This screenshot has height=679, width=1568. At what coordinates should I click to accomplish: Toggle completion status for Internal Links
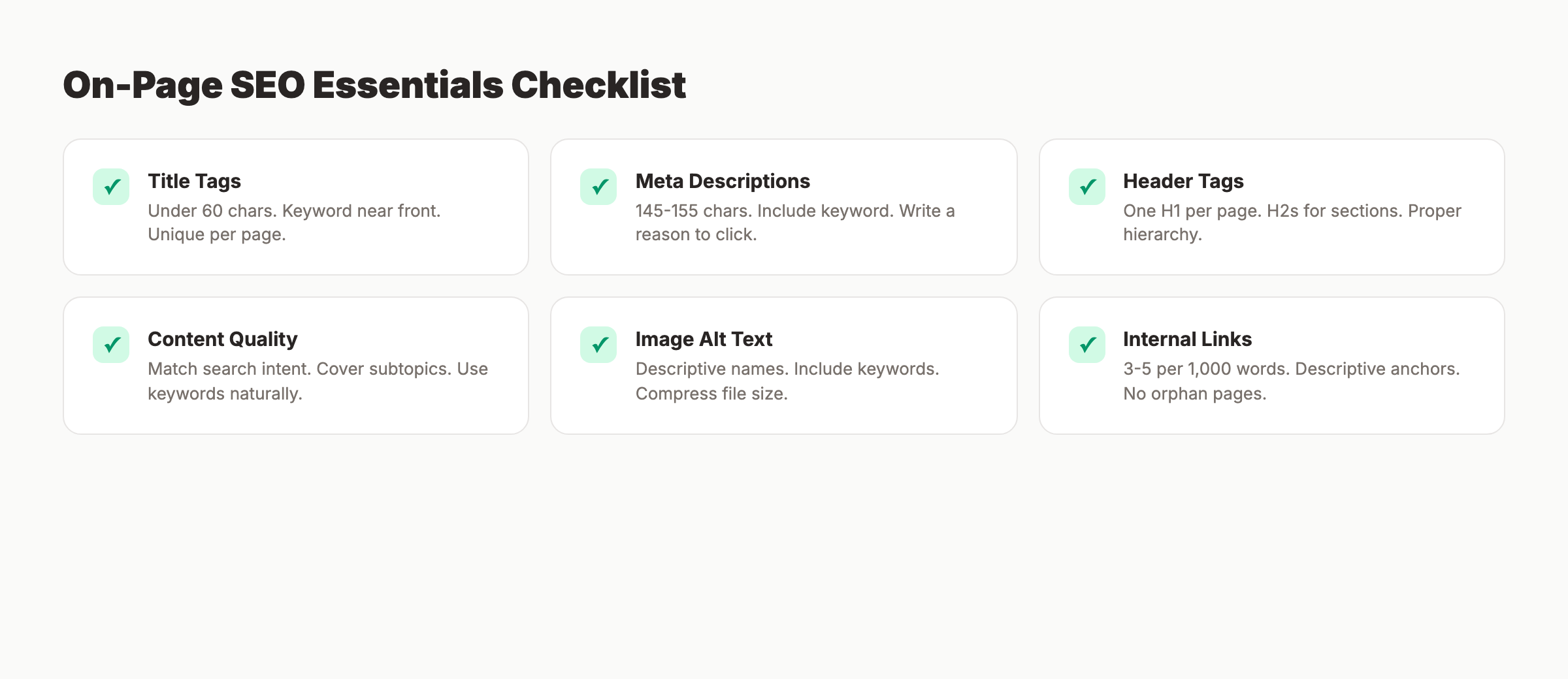coord(1086,345)
